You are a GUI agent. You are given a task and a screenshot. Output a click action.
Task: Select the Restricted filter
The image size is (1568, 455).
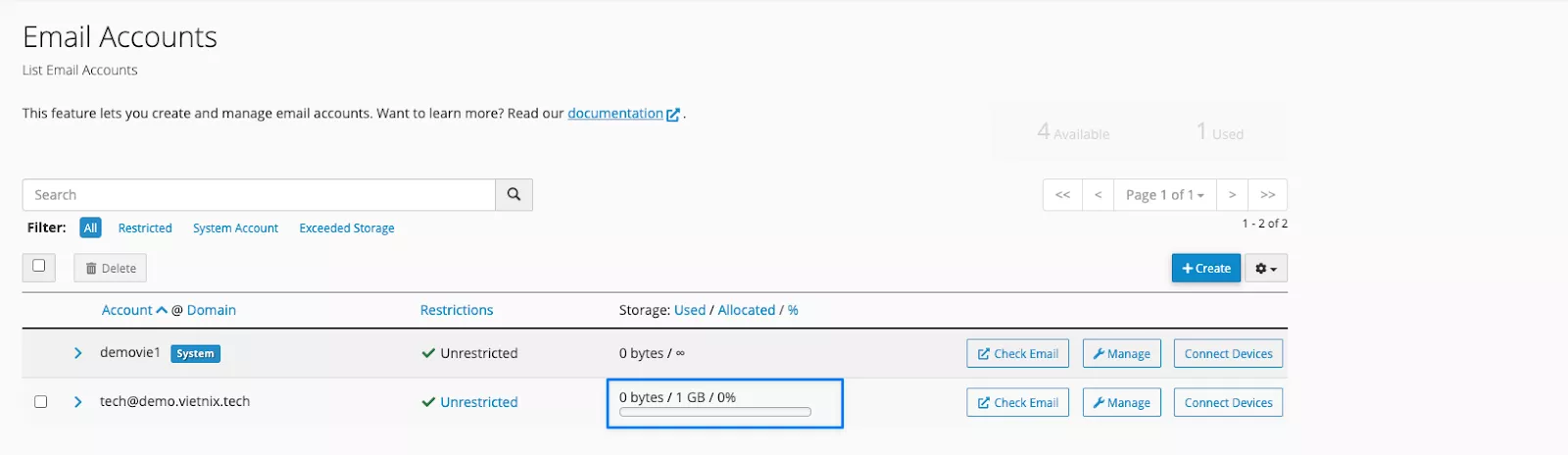(x=145, y=228)
